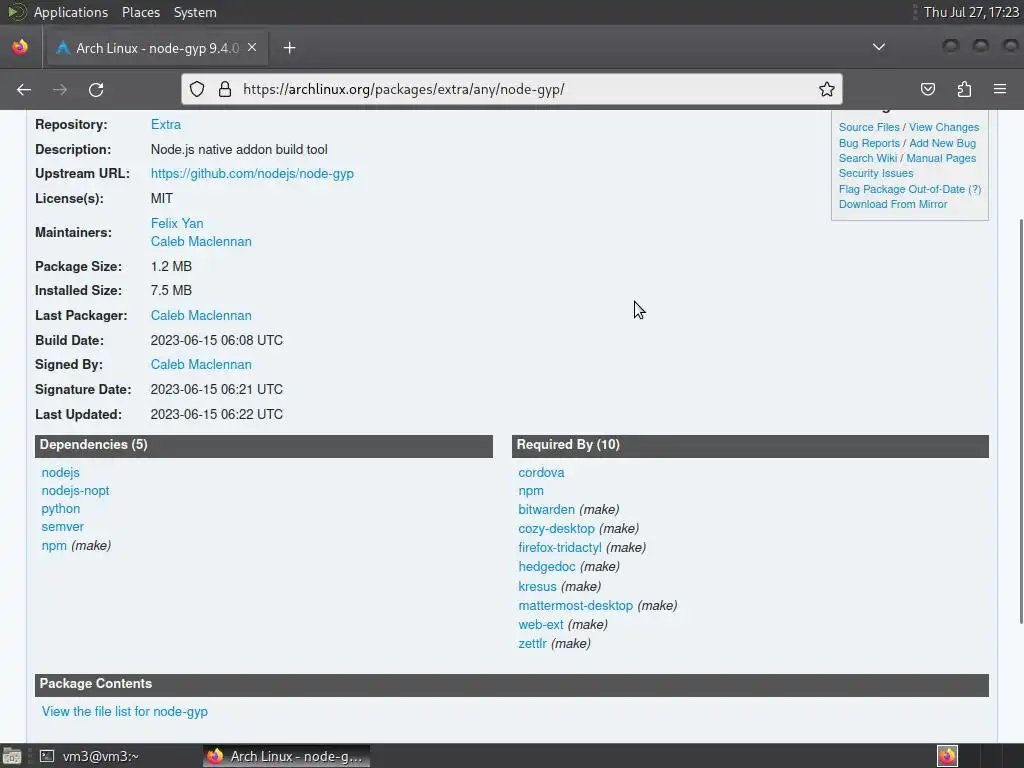This screenshot has height=768, width=1024.
Task: Open nodejs-nopt dependency
Action: (x=75, y=490)
